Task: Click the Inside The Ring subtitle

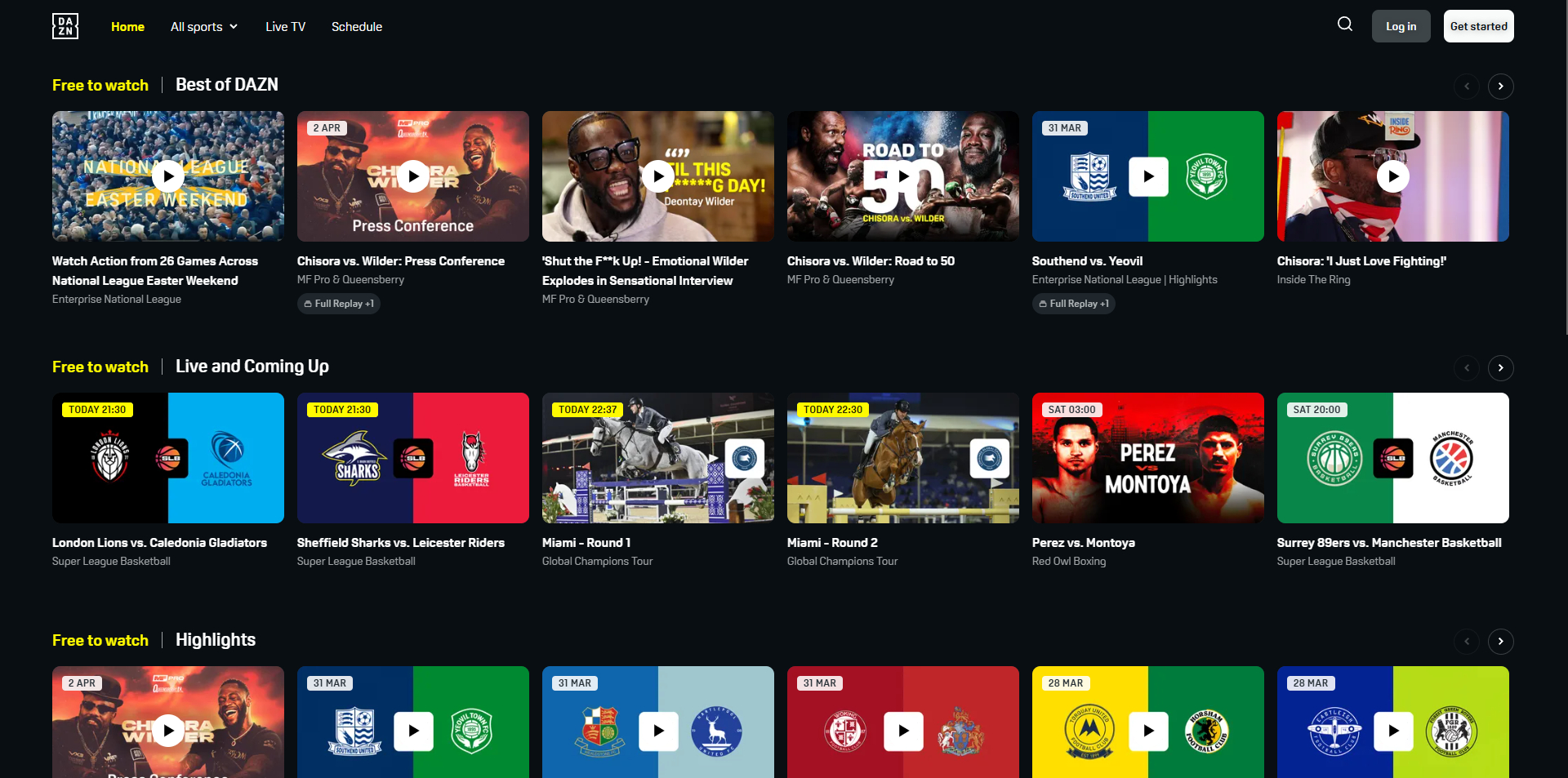Action: click(x=1314, y=279)
